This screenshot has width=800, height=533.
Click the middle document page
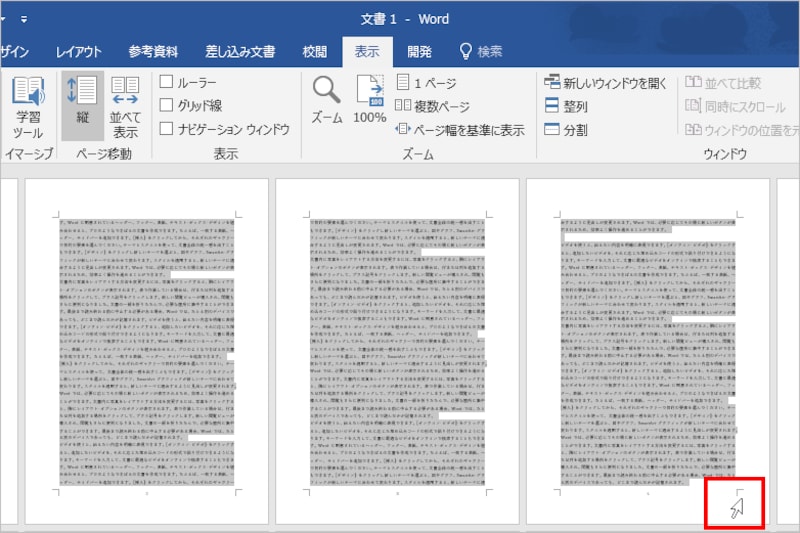(x=397, y=351)
